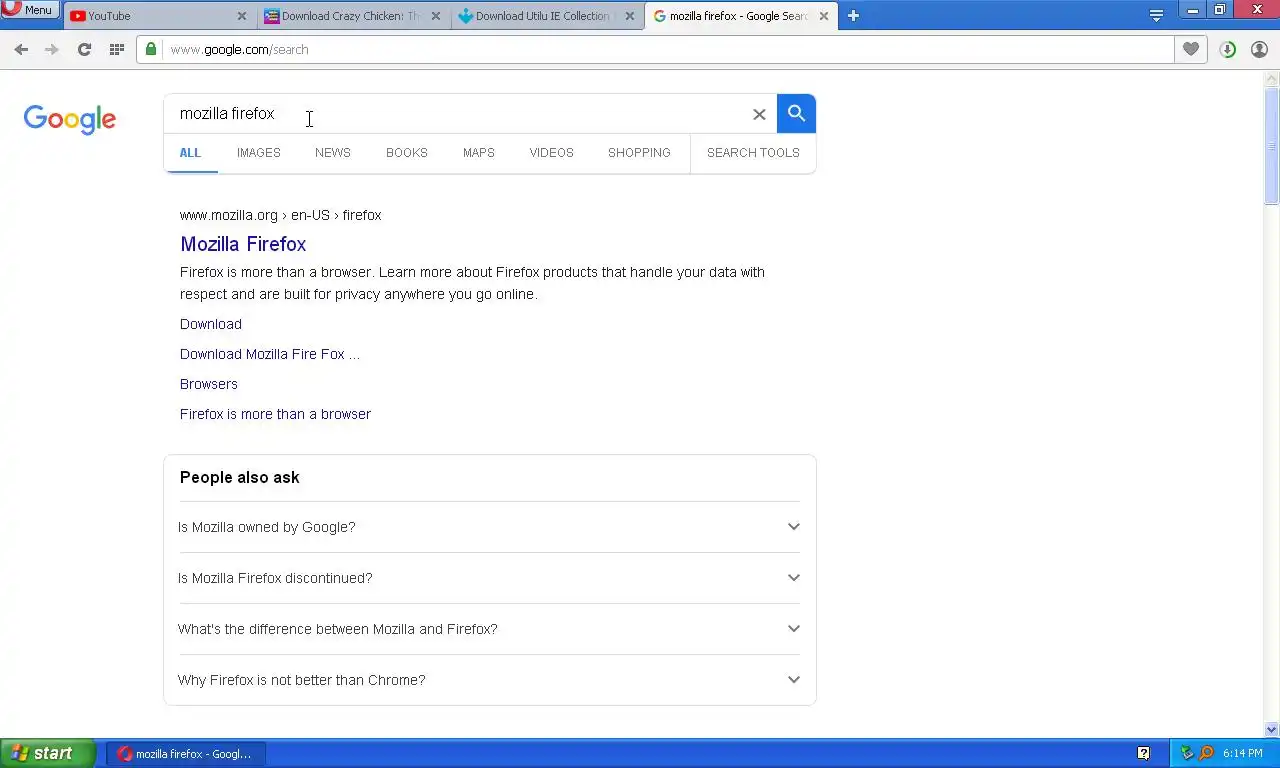Click the green padlock security icon
The image size is (1280, 768).
tap(151, 49)
